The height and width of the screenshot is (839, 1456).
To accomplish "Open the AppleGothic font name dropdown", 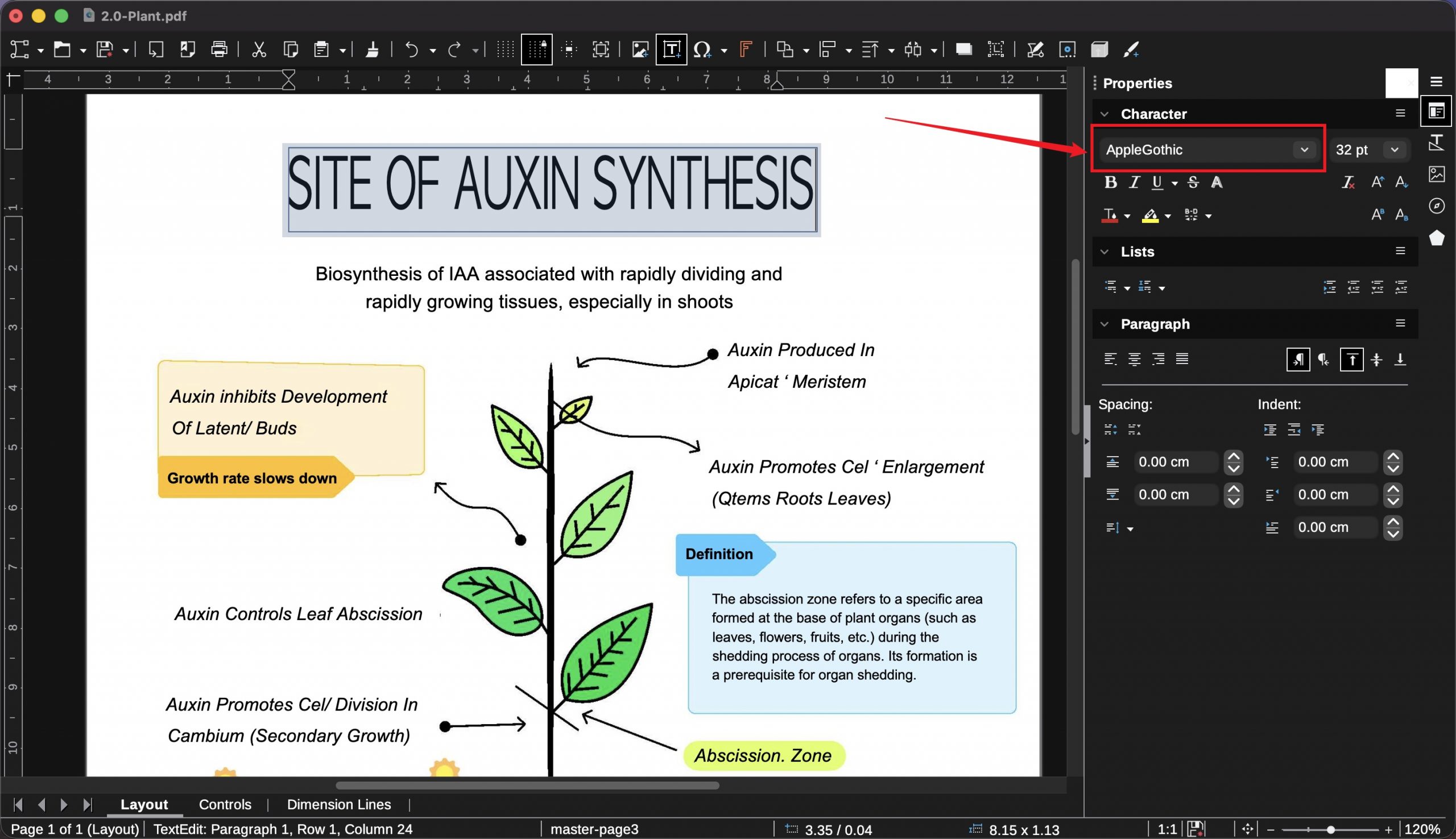I will click(1305, 150).
